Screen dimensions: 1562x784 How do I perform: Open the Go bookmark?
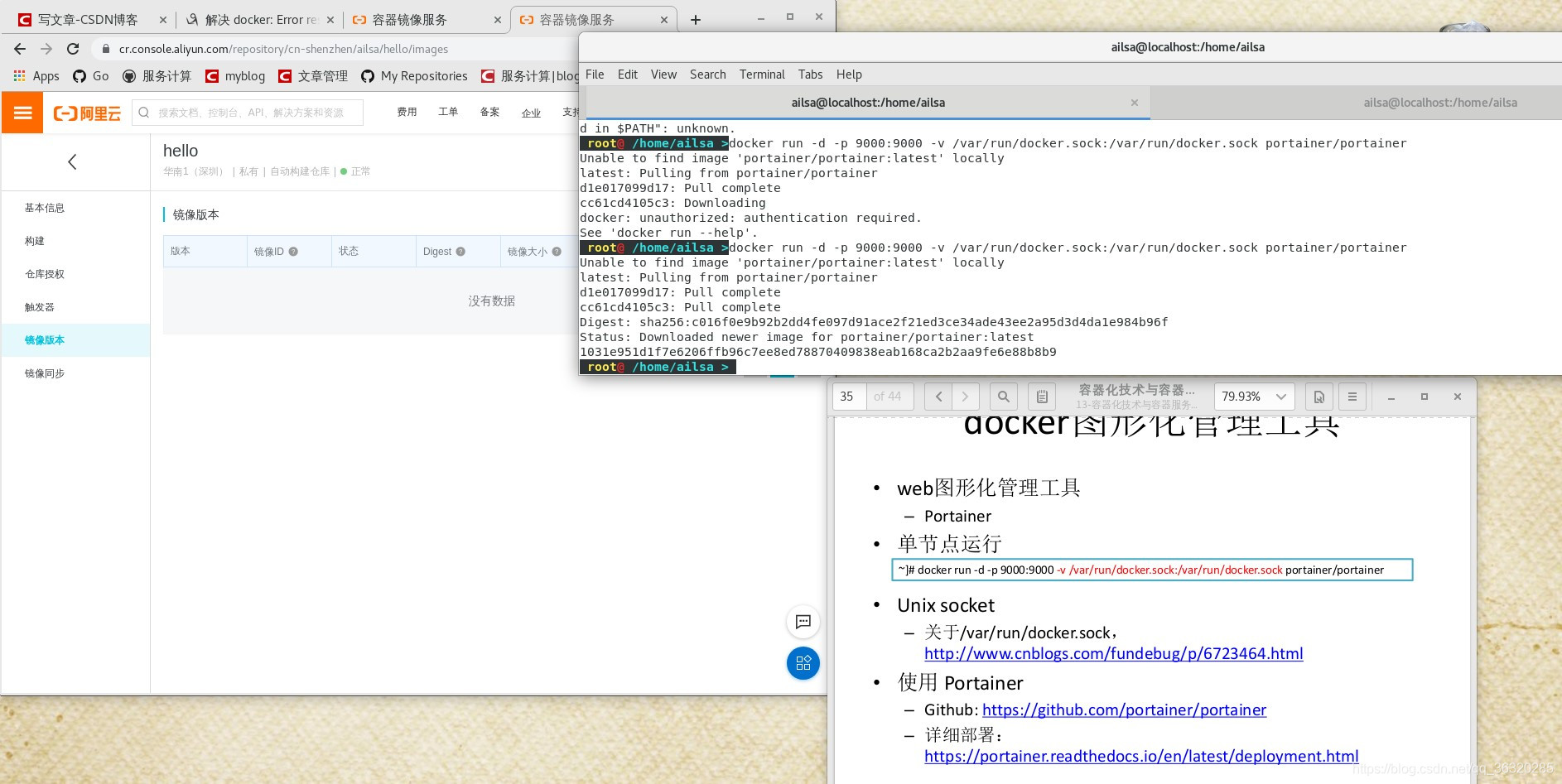coord(91,76)
